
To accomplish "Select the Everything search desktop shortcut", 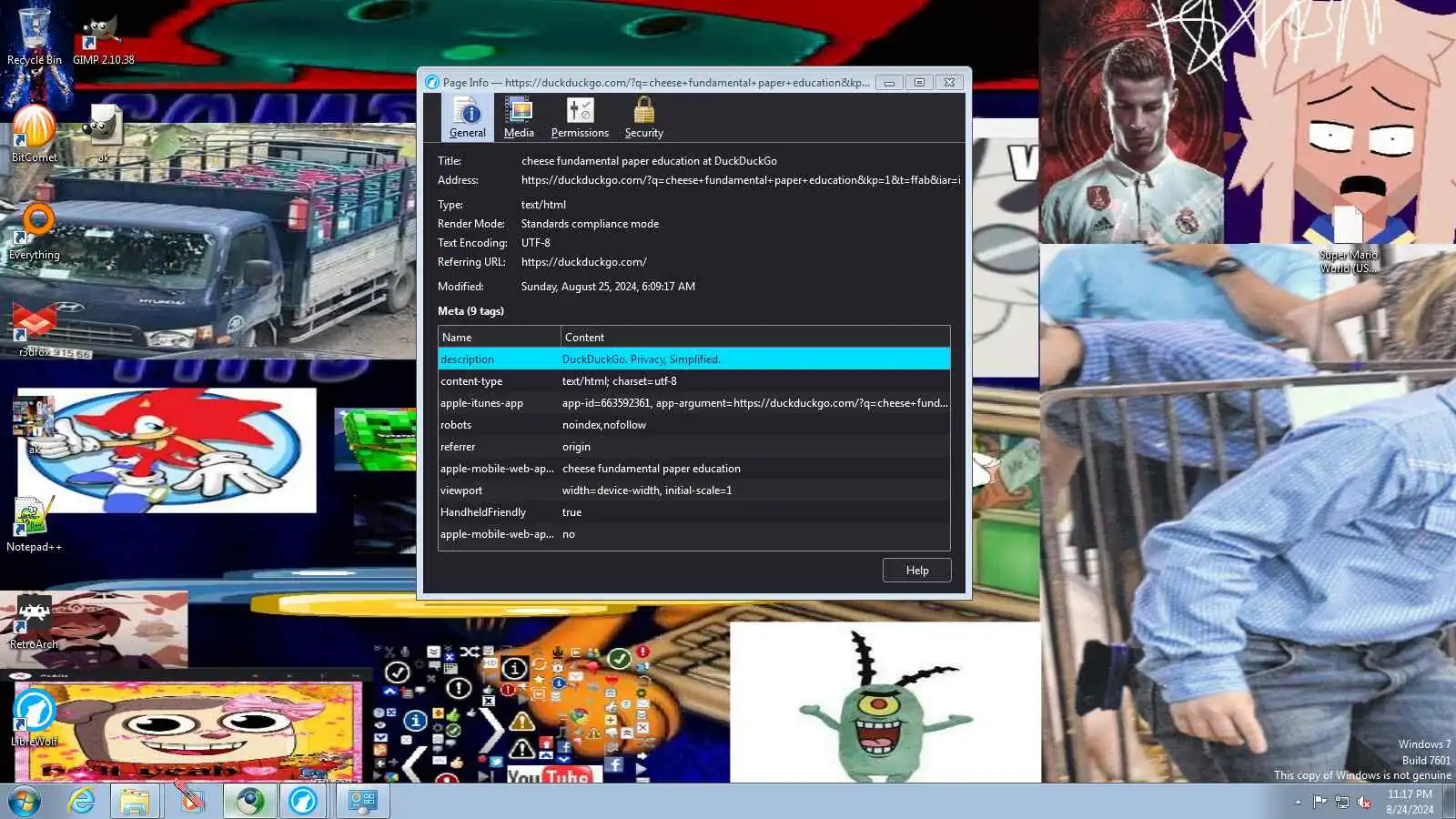I will coord(35,232).
